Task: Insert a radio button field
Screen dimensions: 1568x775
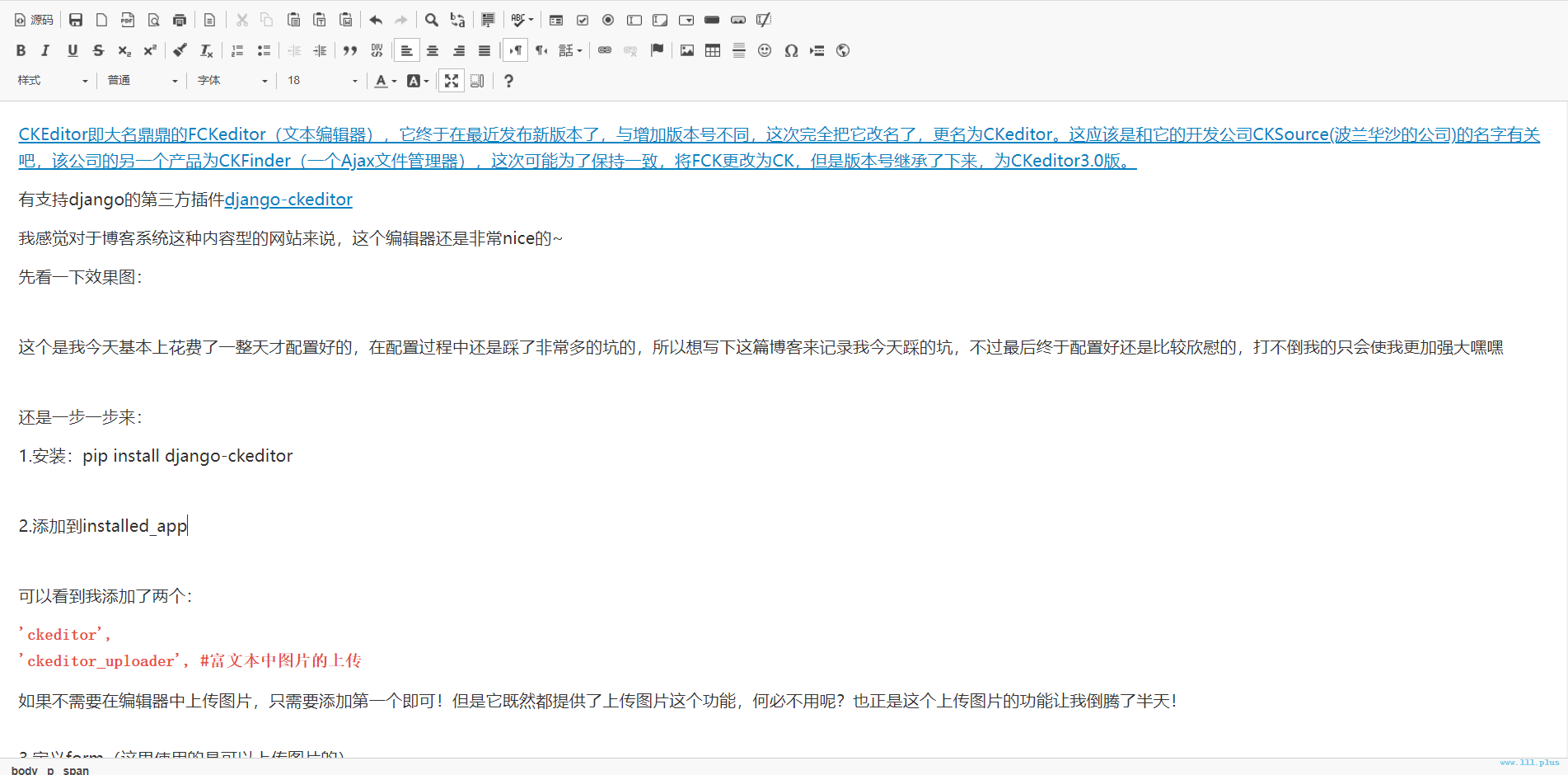Action: tap(608, 20)
